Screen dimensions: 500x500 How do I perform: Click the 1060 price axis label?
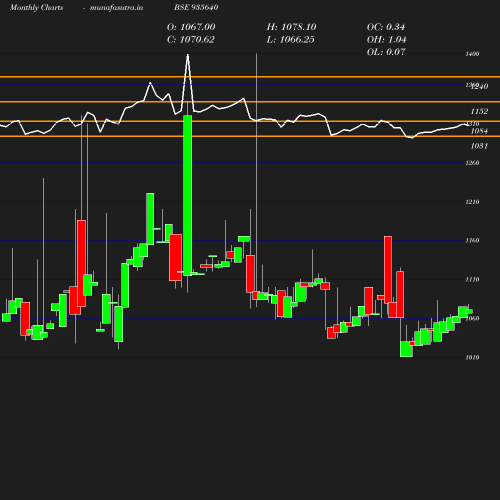tap(472, 318)
